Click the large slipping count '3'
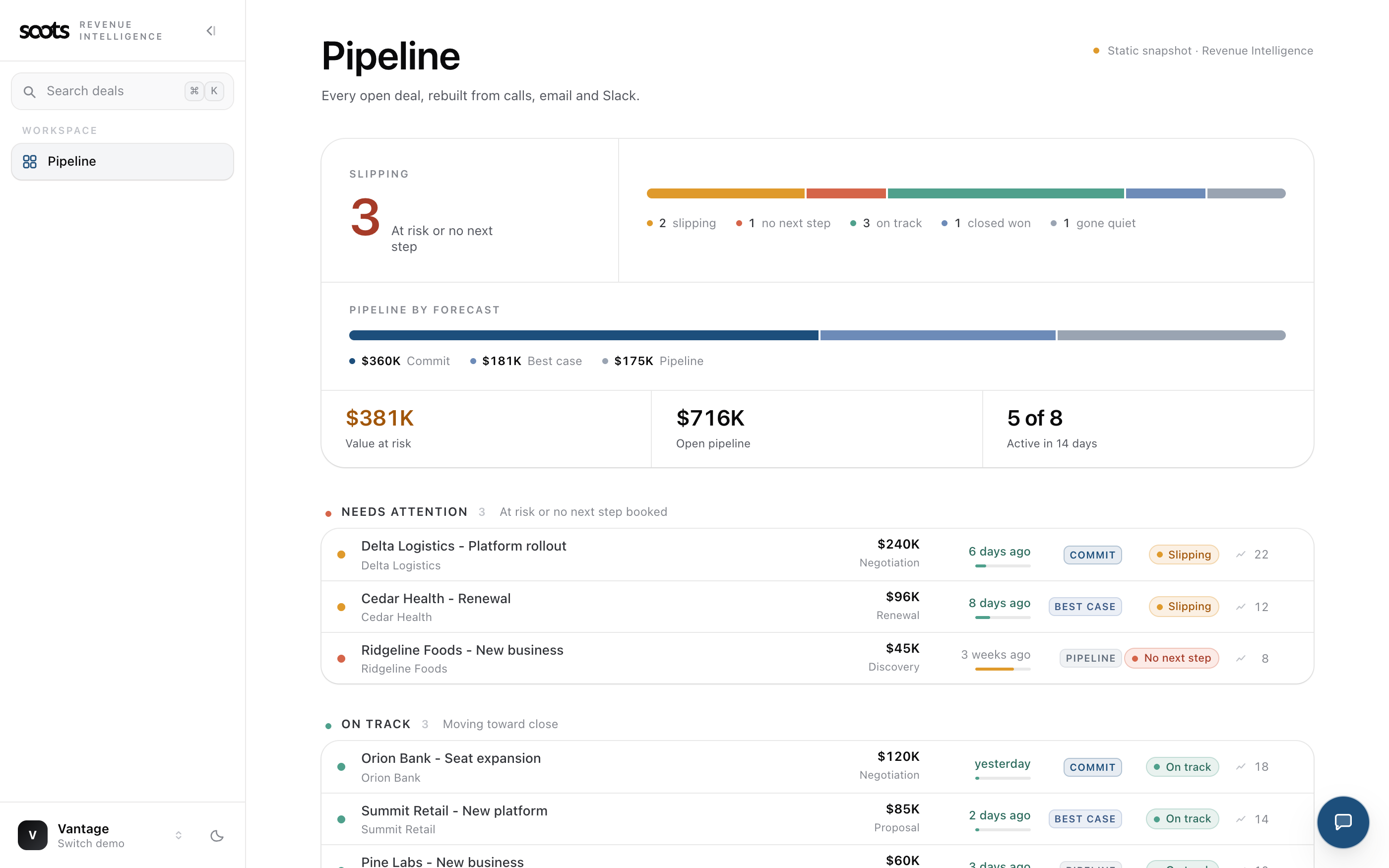Screen dimensions: 1389x868 point(365,218)
